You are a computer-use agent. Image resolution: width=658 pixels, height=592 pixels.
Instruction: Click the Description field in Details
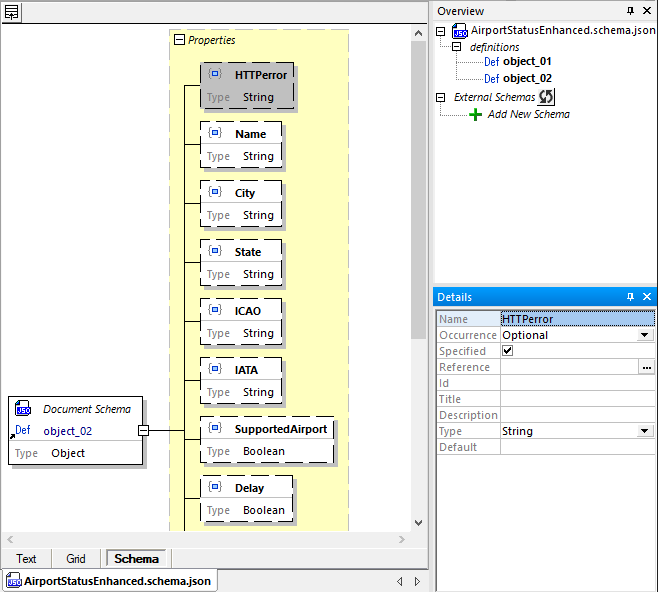pos(577,415)
